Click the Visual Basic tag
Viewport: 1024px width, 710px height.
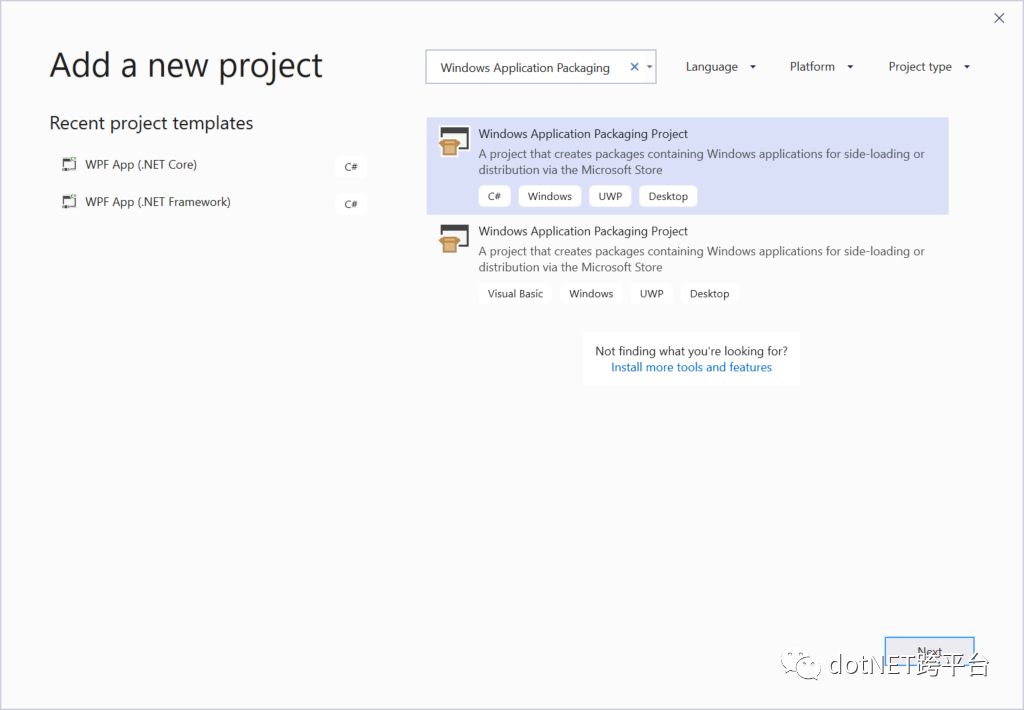[515, 293]
